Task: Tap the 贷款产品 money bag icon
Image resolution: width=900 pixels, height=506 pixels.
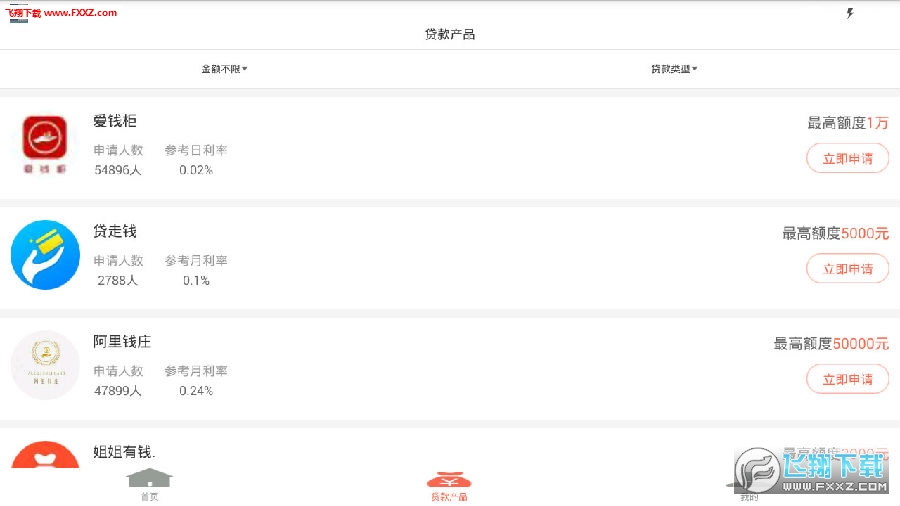Action: [449, 477]
